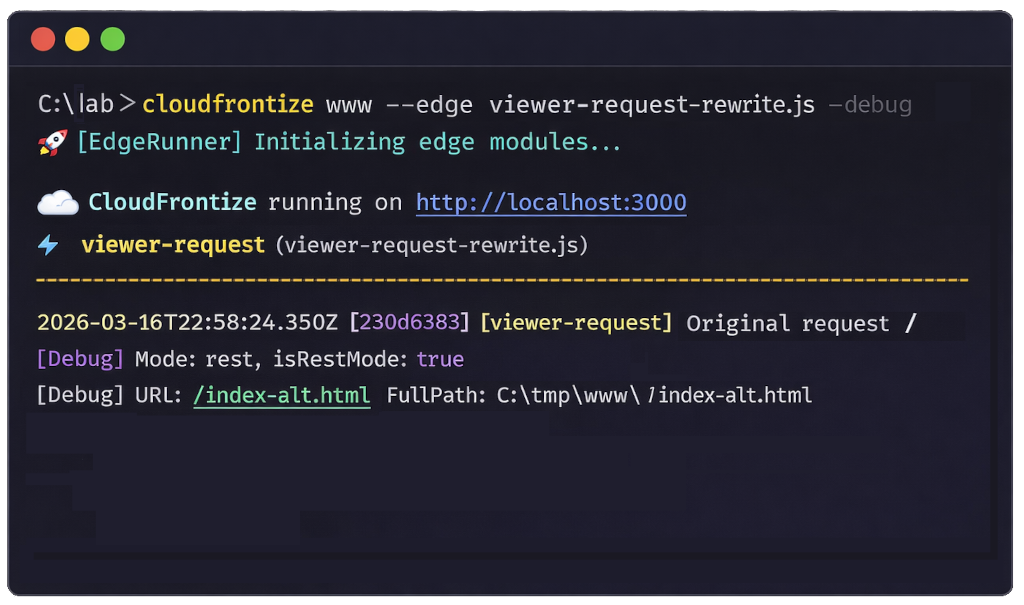Viewport: 1024px width, 605px height.
Task: Click '(viewer-request-rewrite.js)' in parentheses
Action: click(432, 245)
